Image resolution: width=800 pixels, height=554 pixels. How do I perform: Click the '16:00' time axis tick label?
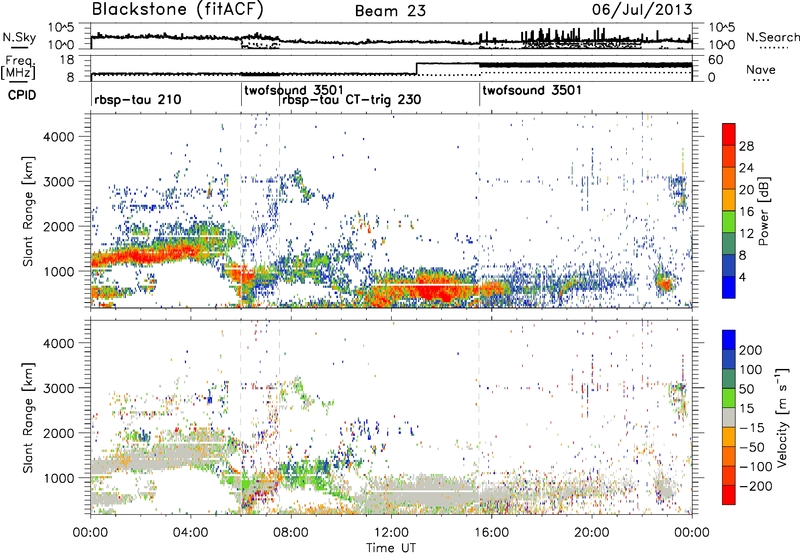pyautogui.click(x=491, y=533)
